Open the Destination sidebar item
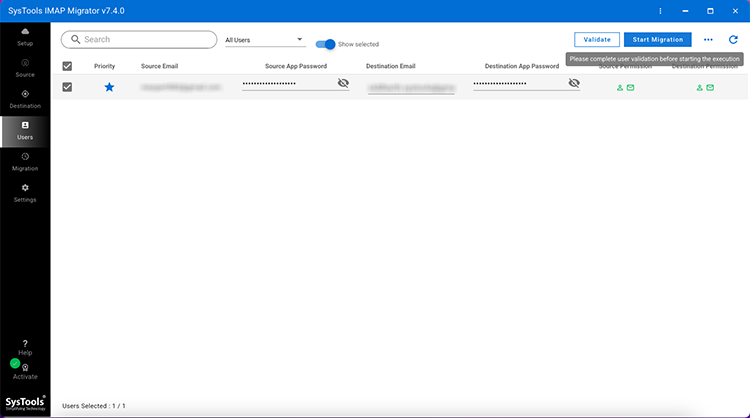 (25, 99)
